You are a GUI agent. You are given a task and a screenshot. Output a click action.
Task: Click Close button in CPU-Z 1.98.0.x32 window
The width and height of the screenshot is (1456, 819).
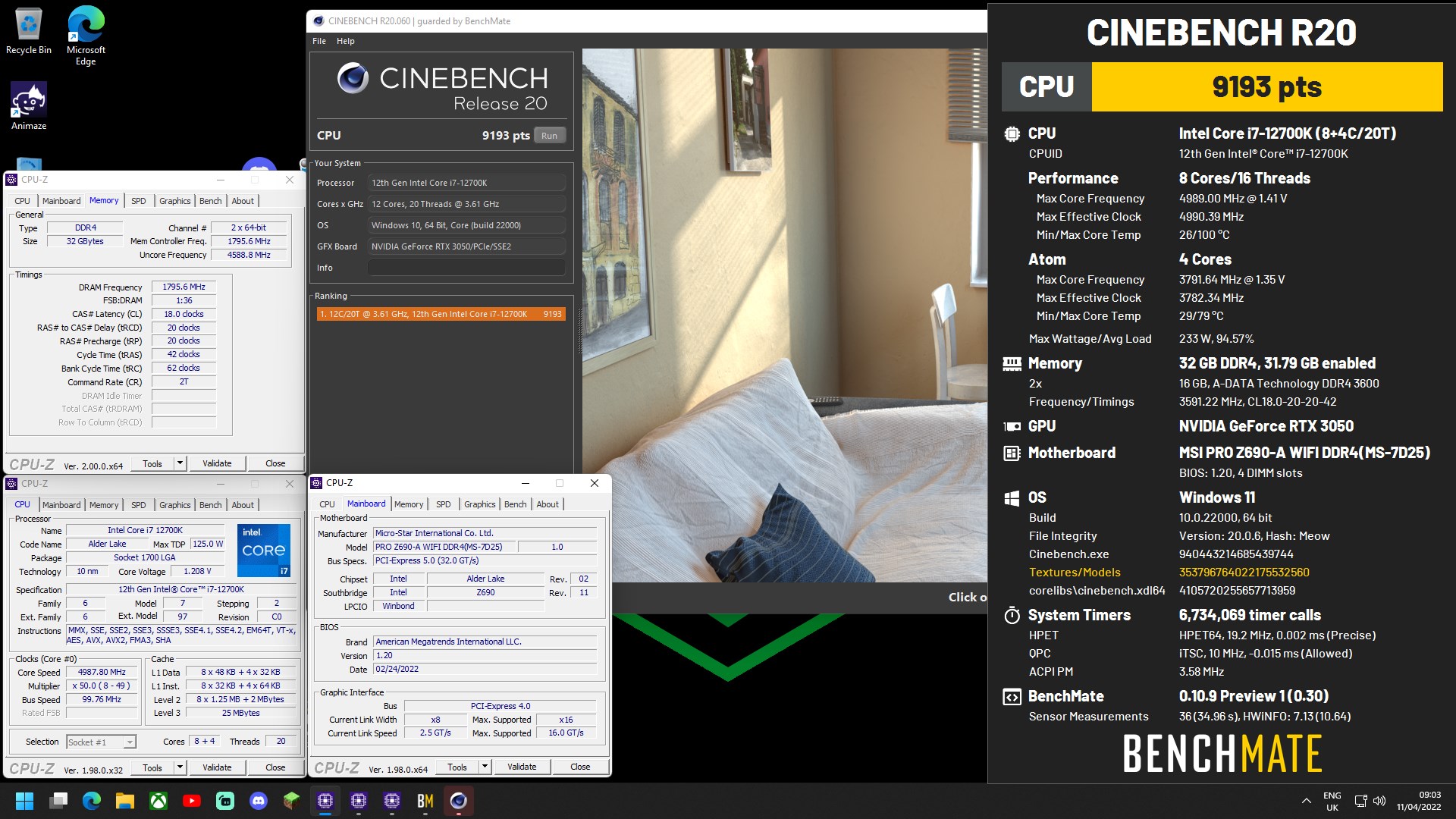point(275,767)
